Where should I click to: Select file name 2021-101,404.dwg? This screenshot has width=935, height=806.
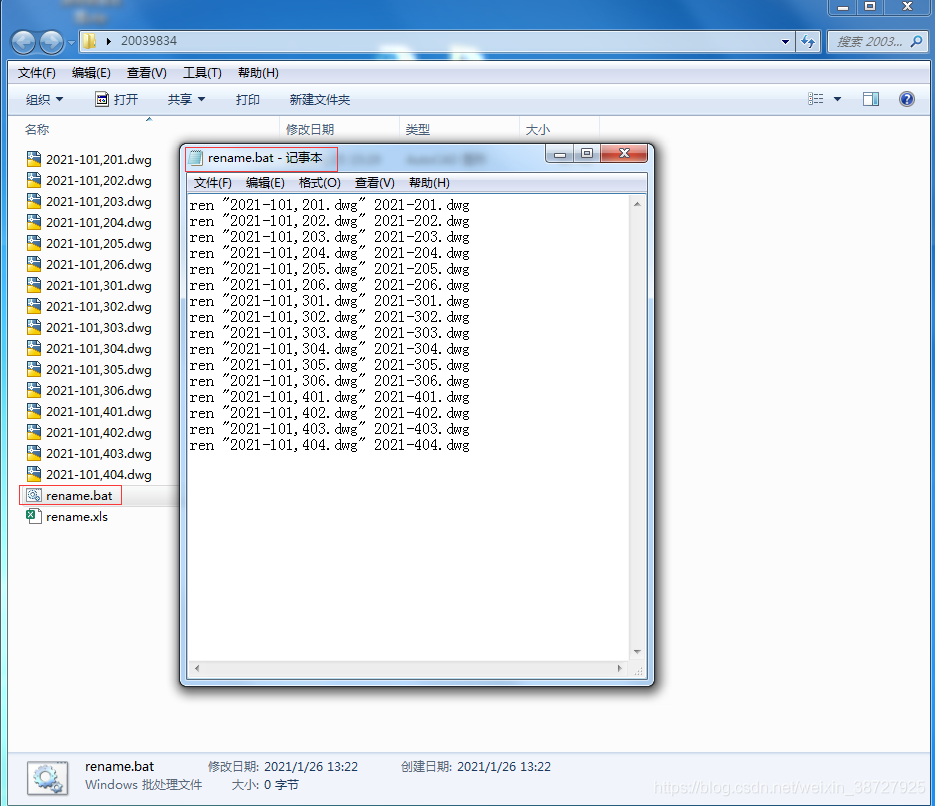(x=99, y=475)
